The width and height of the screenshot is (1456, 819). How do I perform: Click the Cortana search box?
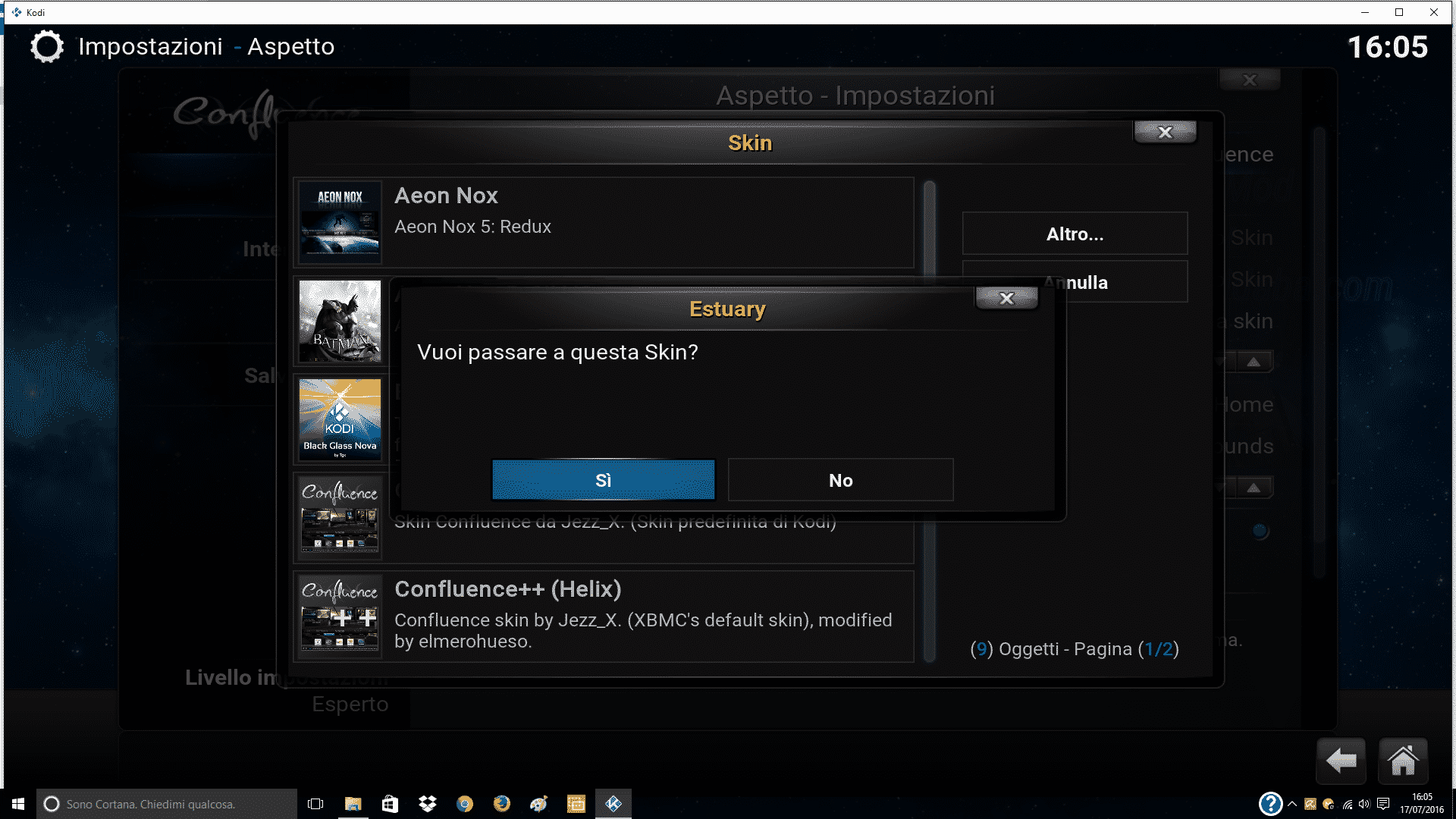(167, 804)
